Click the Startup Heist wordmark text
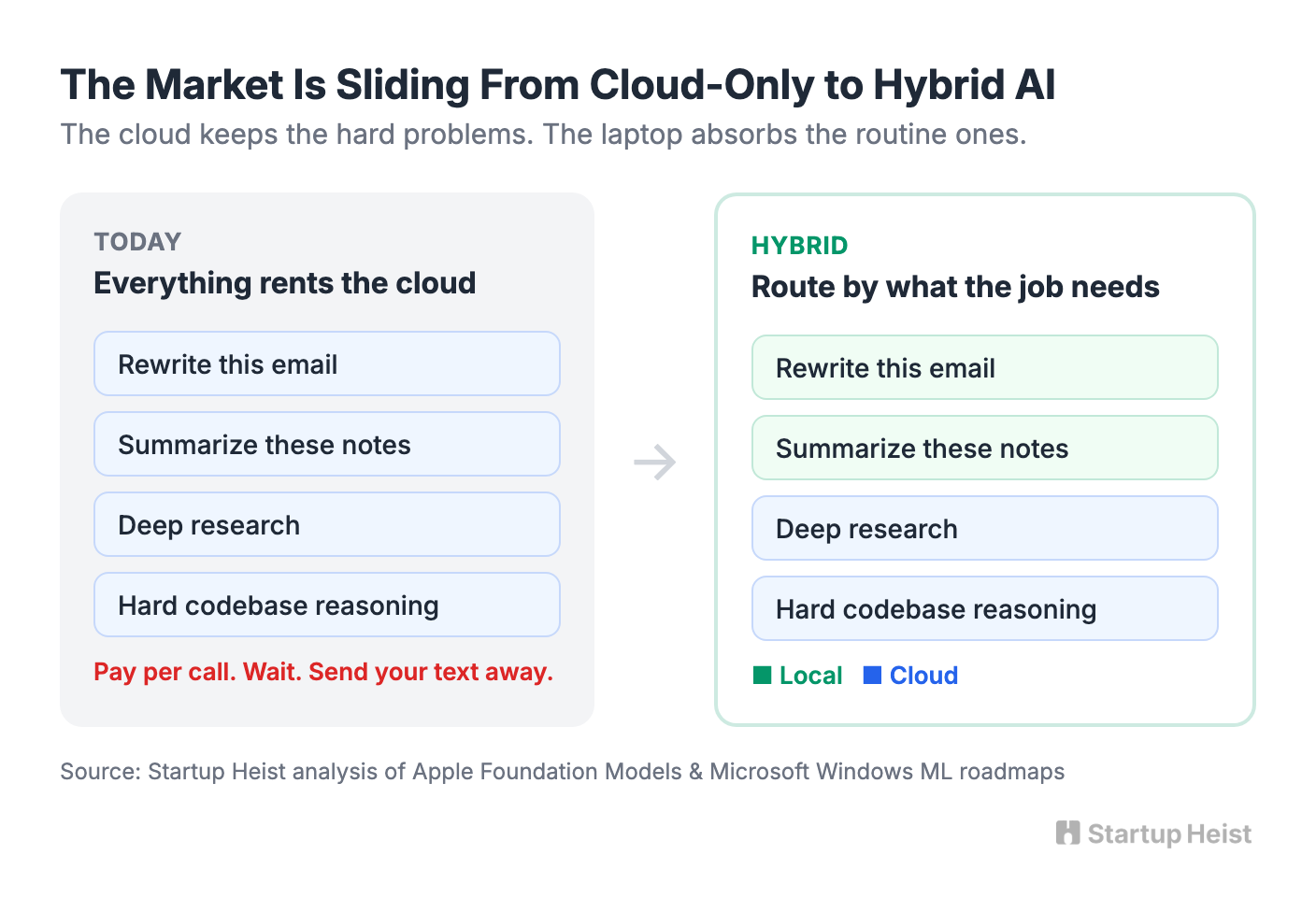Viewport: 1316px width, 912px height. [1169, 834]
